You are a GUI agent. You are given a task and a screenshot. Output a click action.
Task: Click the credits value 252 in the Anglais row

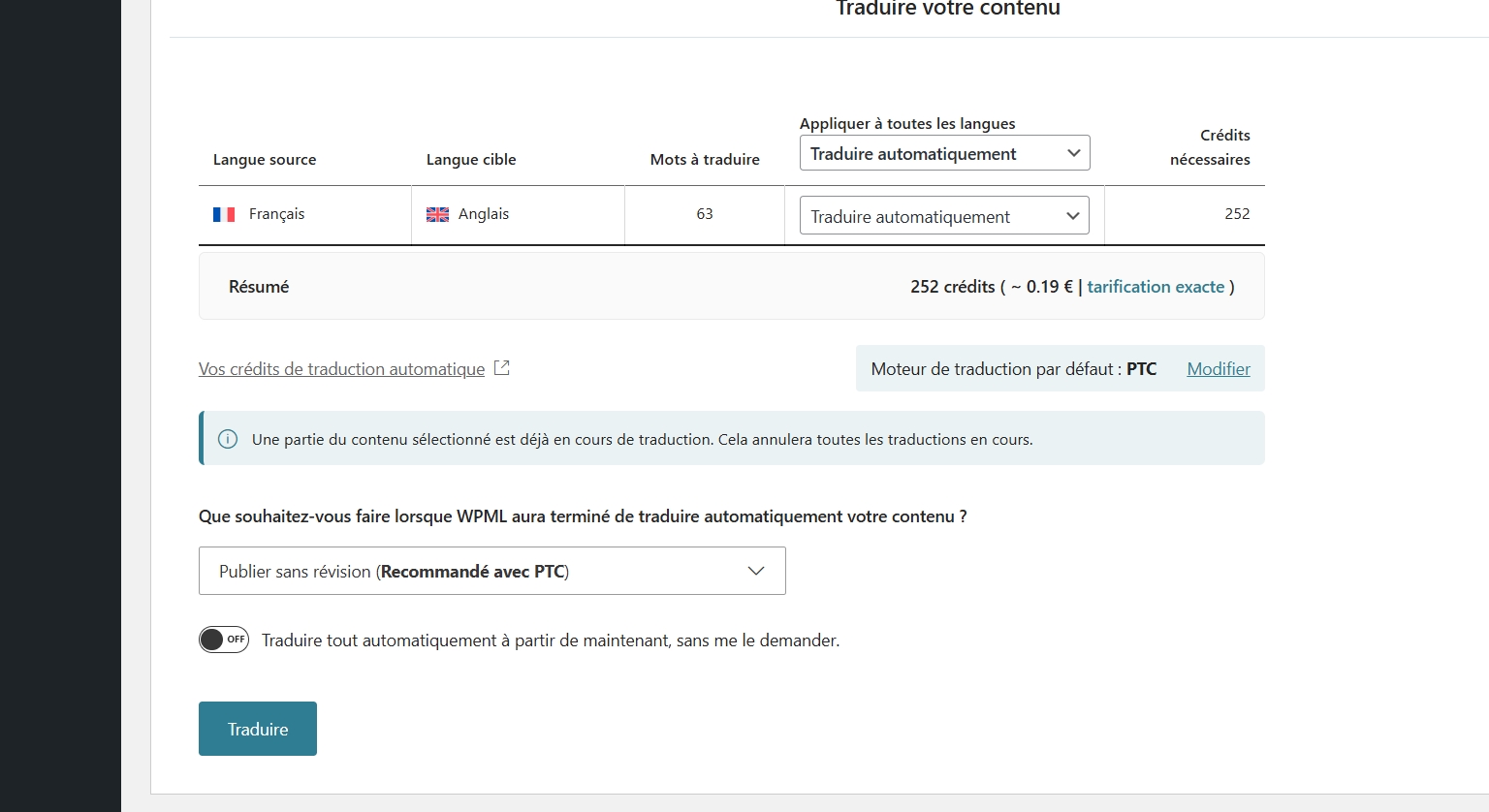point(1237,214)
